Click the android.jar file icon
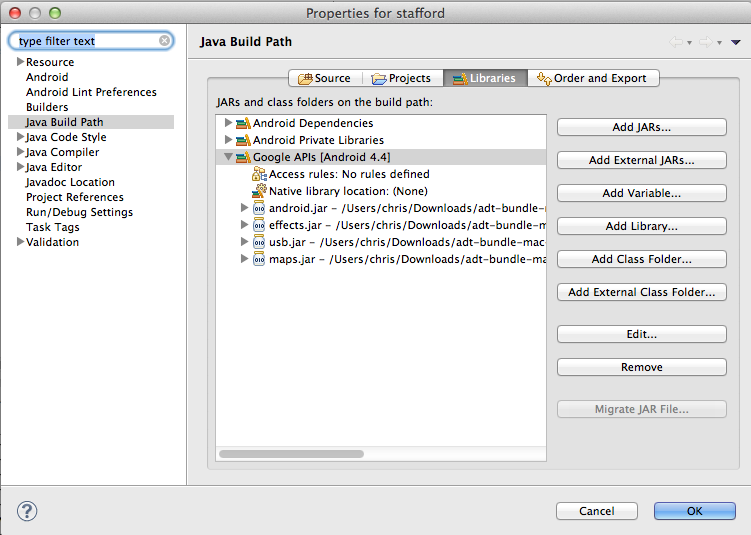Viewport: 751px width, 535px height. [259, 208]
